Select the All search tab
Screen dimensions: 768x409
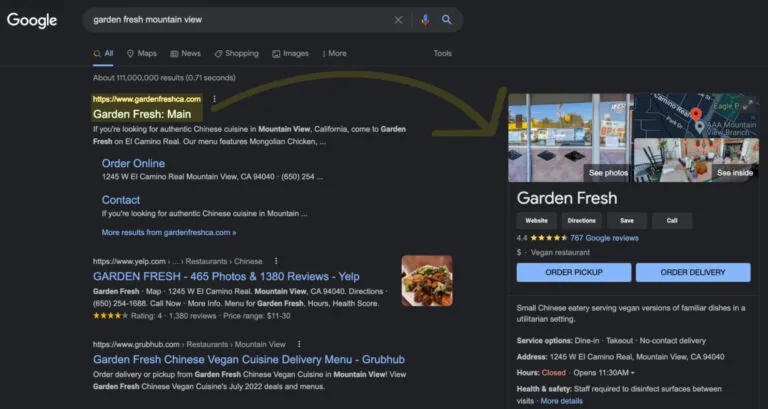click(103, 53)
